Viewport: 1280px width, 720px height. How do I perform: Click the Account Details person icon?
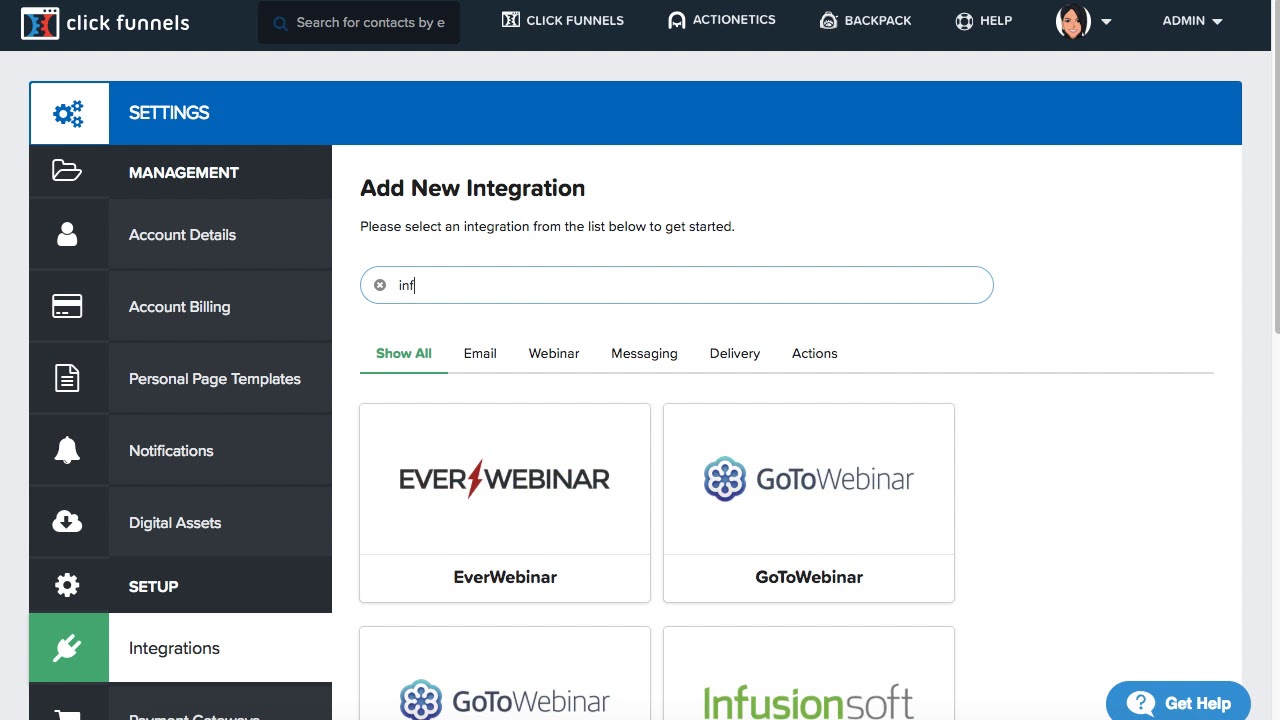(x=67, y=234)
